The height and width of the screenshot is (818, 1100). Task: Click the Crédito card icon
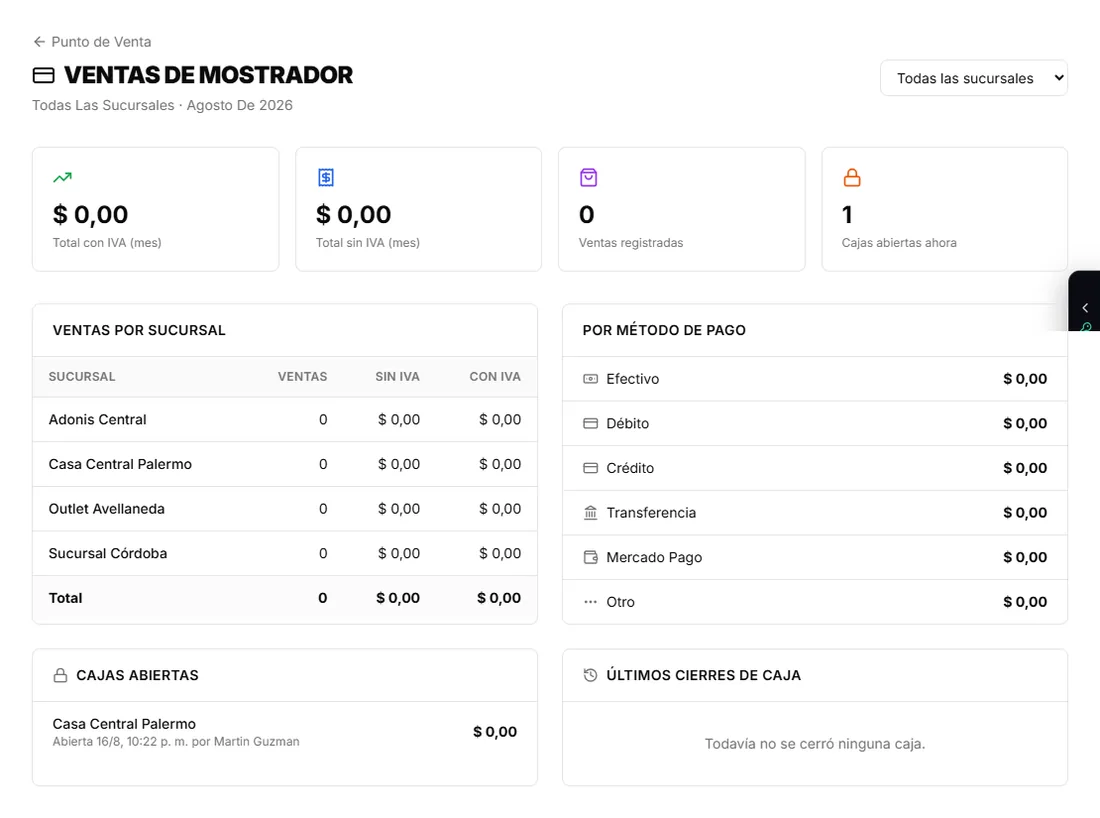click(591, 468)
